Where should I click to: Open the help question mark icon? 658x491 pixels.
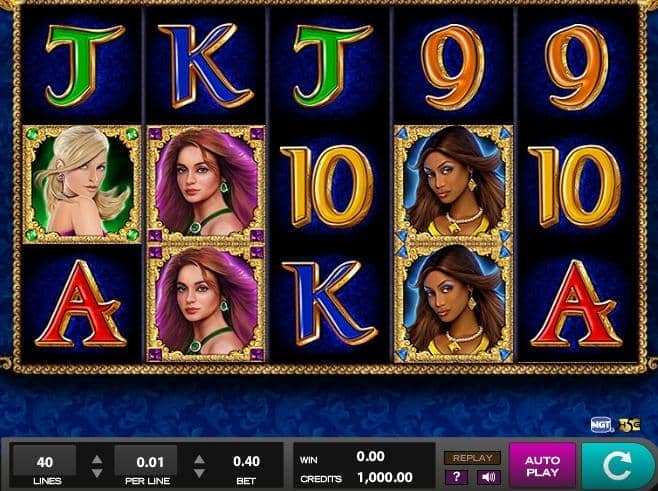pyautogui.click(x=456, y=477)
